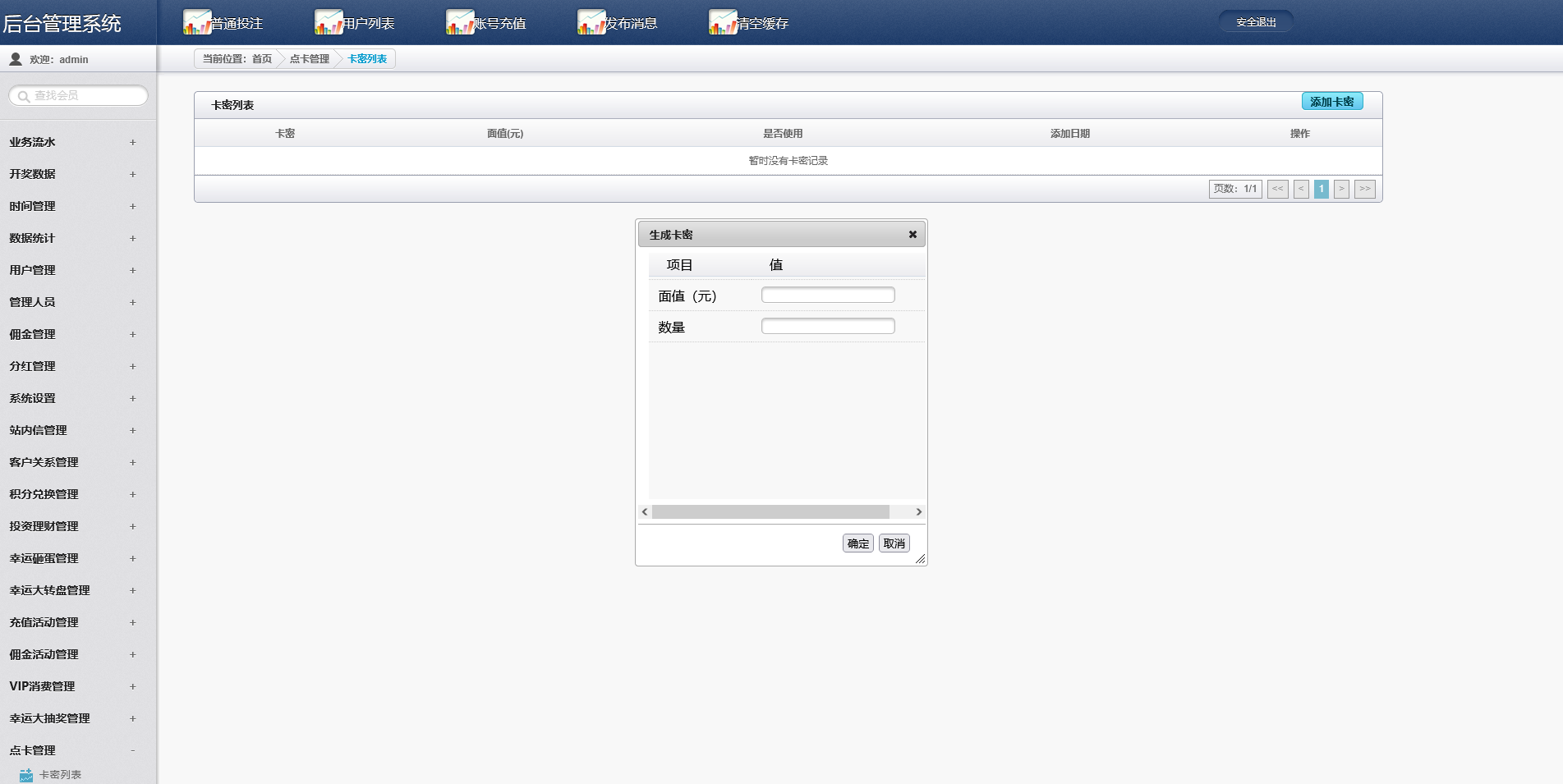The height and width of the screenshot is (784, 1563).
Task: Click the dialog horizontal scrollbar thumb
Action: (770, 511)
